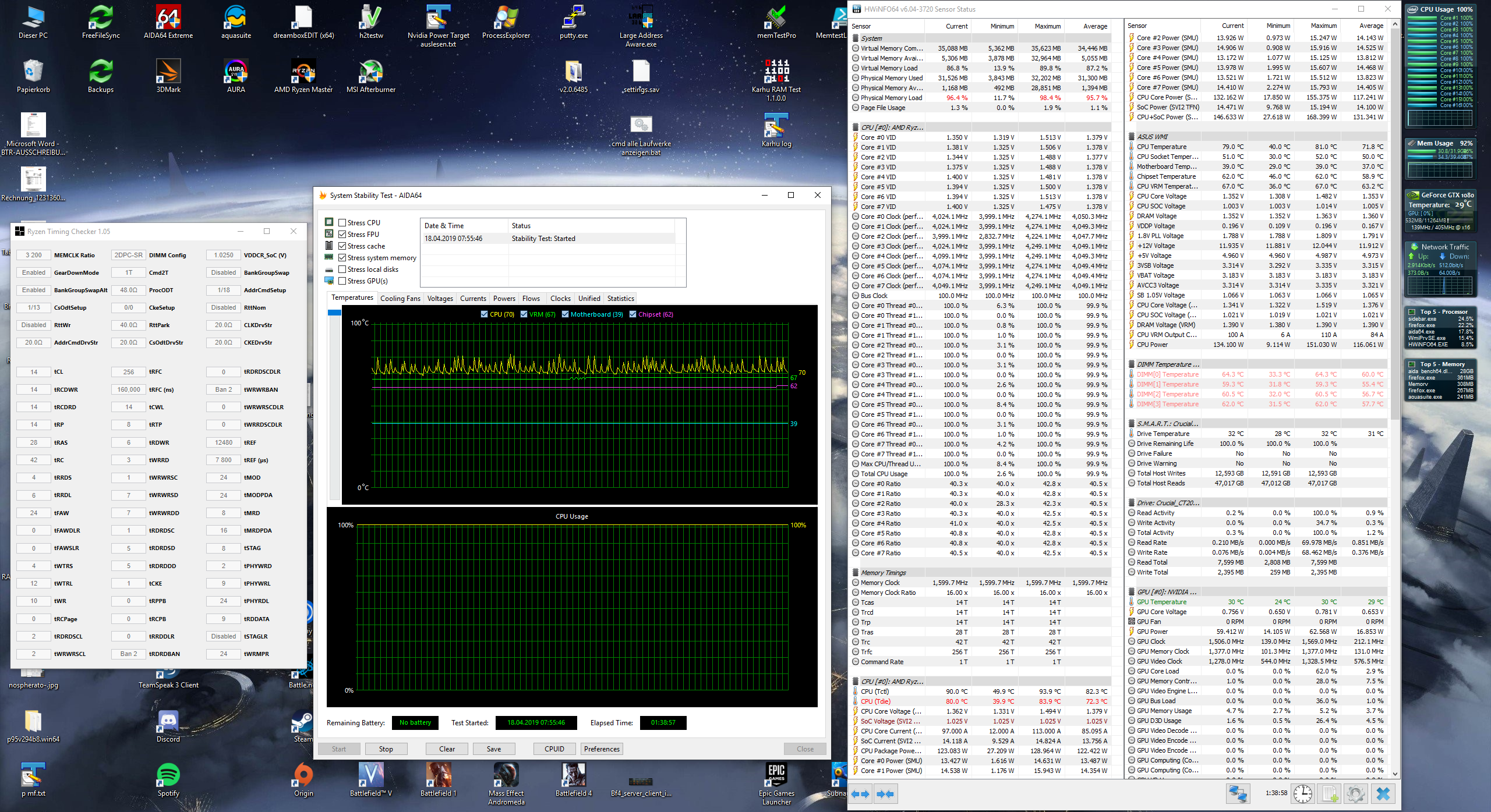Open HWiNFO remote network monitoring icon
This screenshot has width=1491, height=812.
pyautogui.click(x=1238, y=794)
